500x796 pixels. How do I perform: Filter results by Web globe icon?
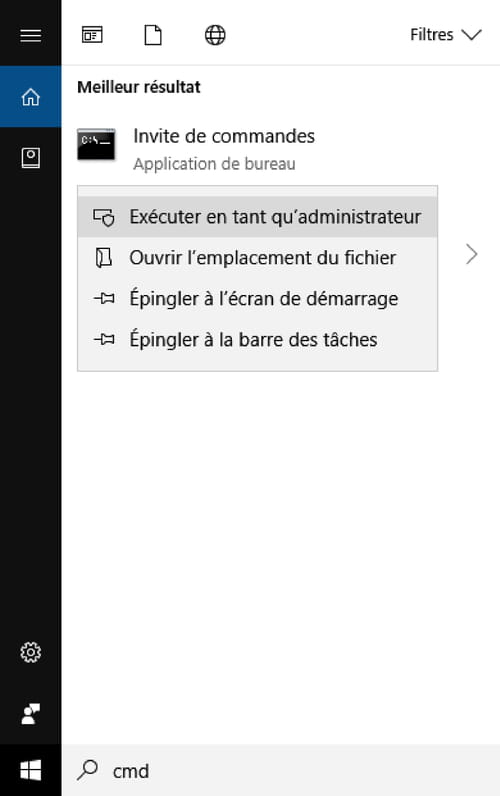(215, 35)
